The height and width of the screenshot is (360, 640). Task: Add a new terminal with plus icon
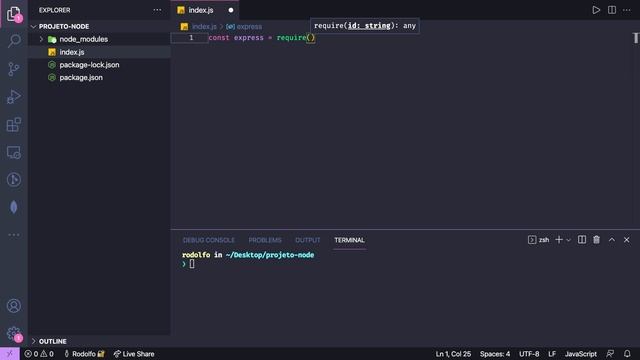pos(559,240)
